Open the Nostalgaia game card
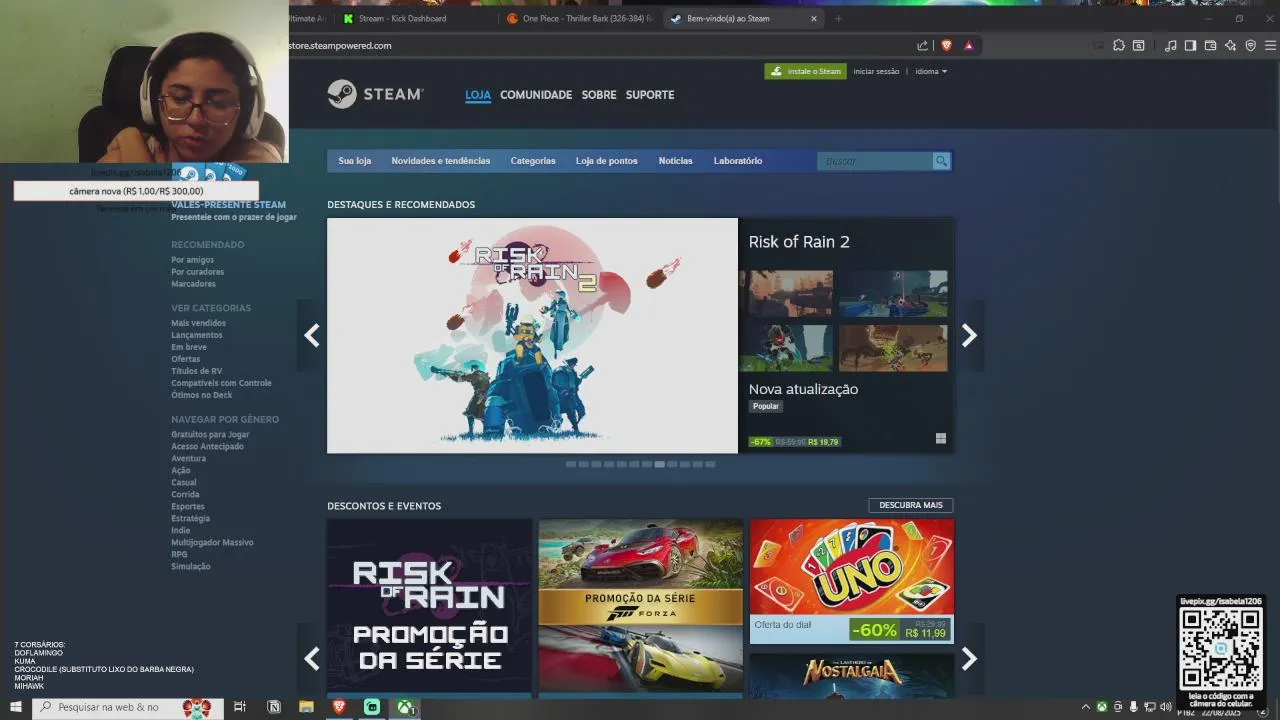This screenshot has height=720, width=1280. coord(852,675)
